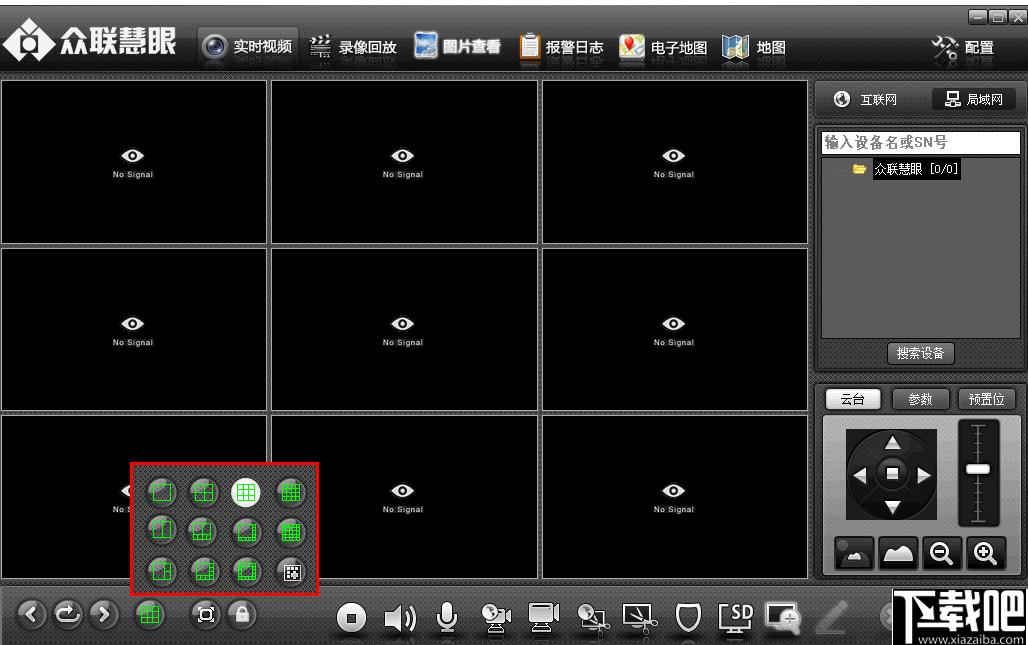The width and height of the screenshot is (1028, 645).
Task: Mute the speaker audio icon
Action: pos(400,619)
